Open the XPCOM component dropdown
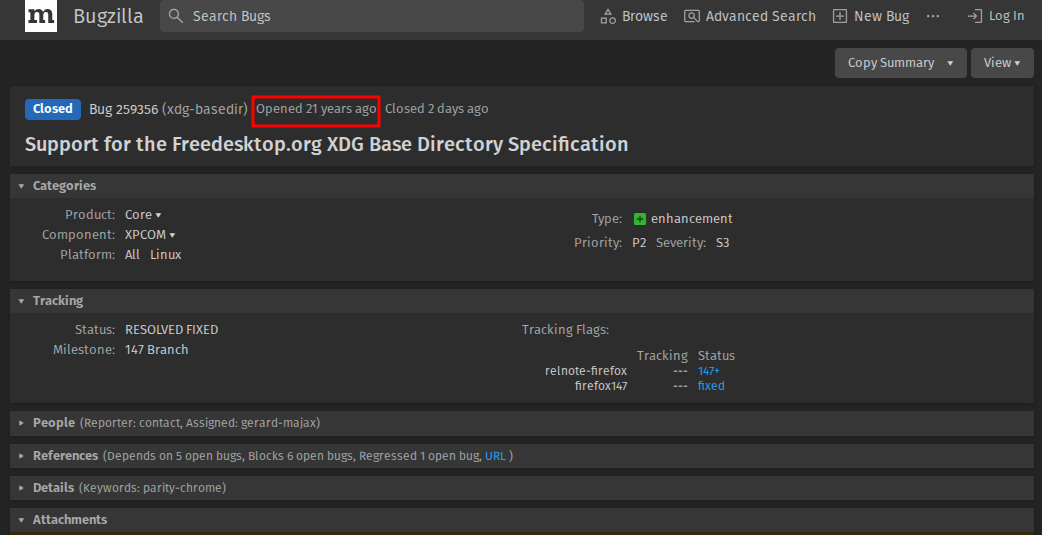This screenshot has width=1042, height=535. (x=150, y=235)
